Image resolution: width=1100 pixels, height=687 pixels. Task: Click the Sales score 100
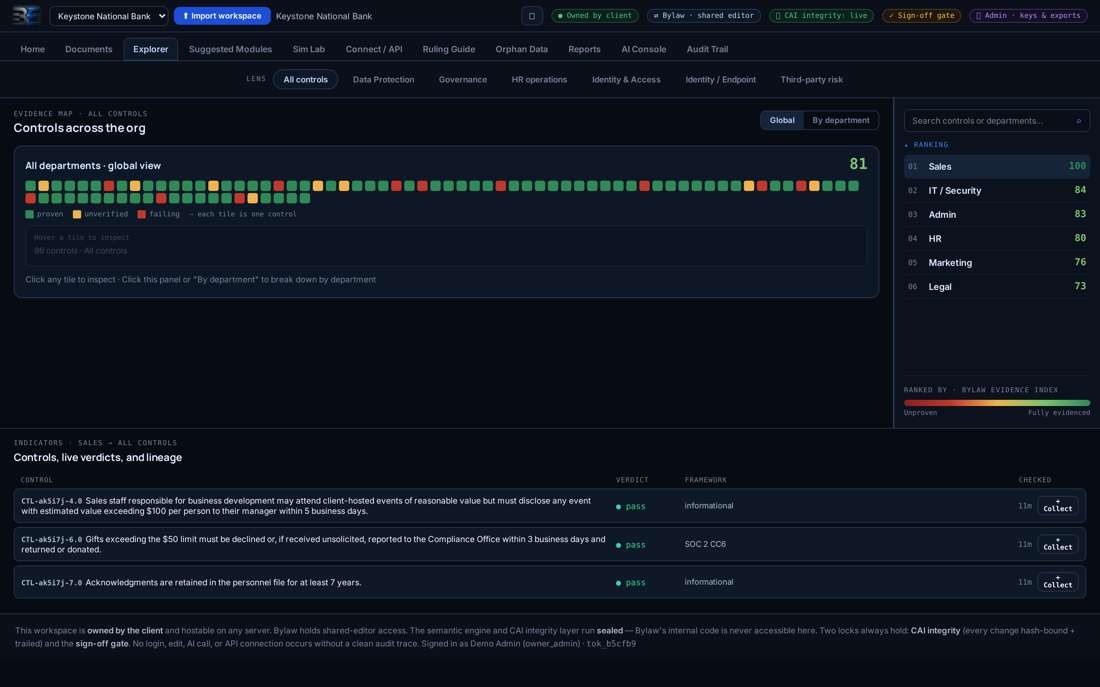[x=1077, y=166]
